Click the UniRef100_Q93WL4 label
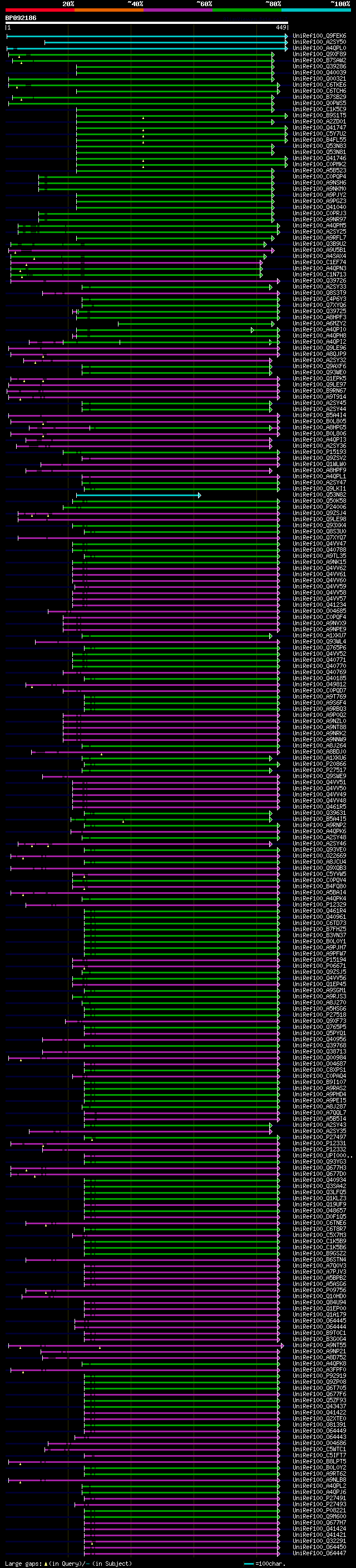356x1568 pixels. pyautogui.click(x=319, y=641)
